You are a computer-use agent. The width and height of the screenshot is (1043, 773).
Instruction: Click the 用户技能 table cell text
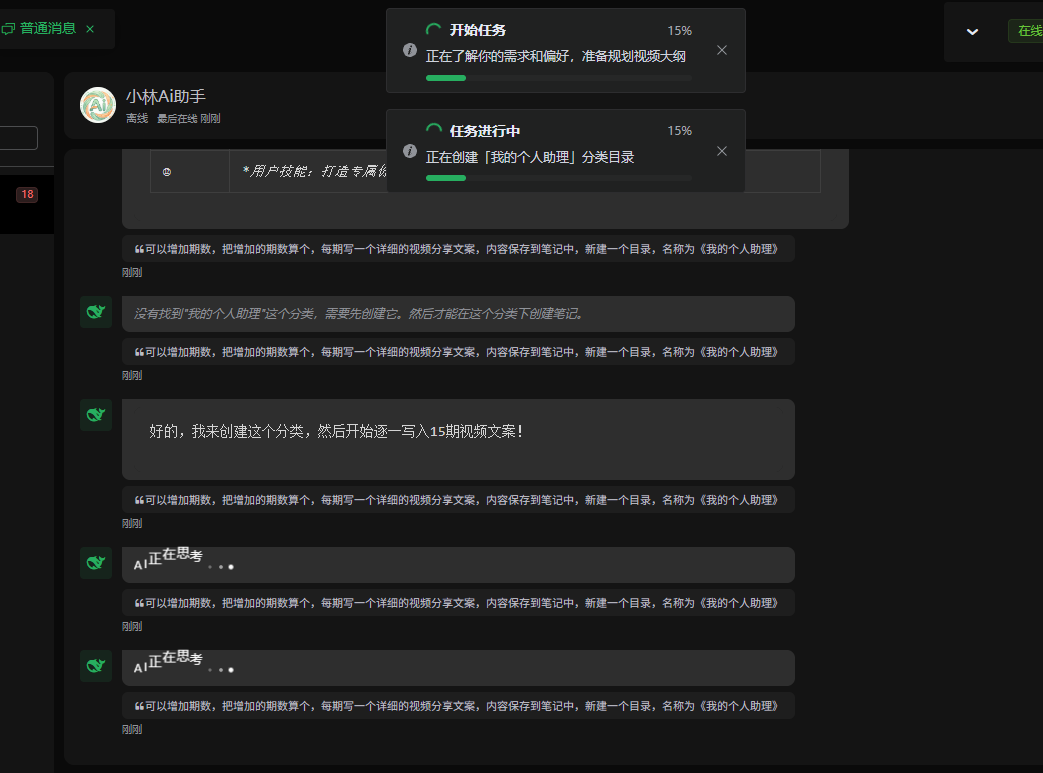click(314, 171)
